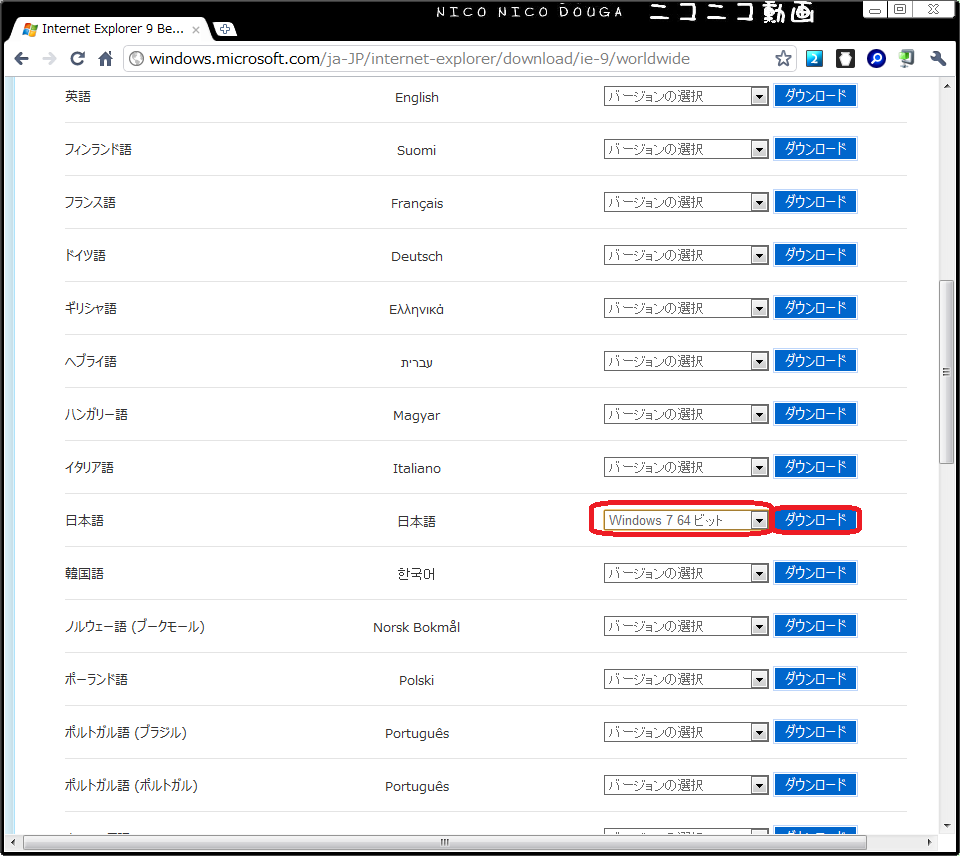Click the ギリシャ語 language label
960x856 pixels.
point(91,309)
